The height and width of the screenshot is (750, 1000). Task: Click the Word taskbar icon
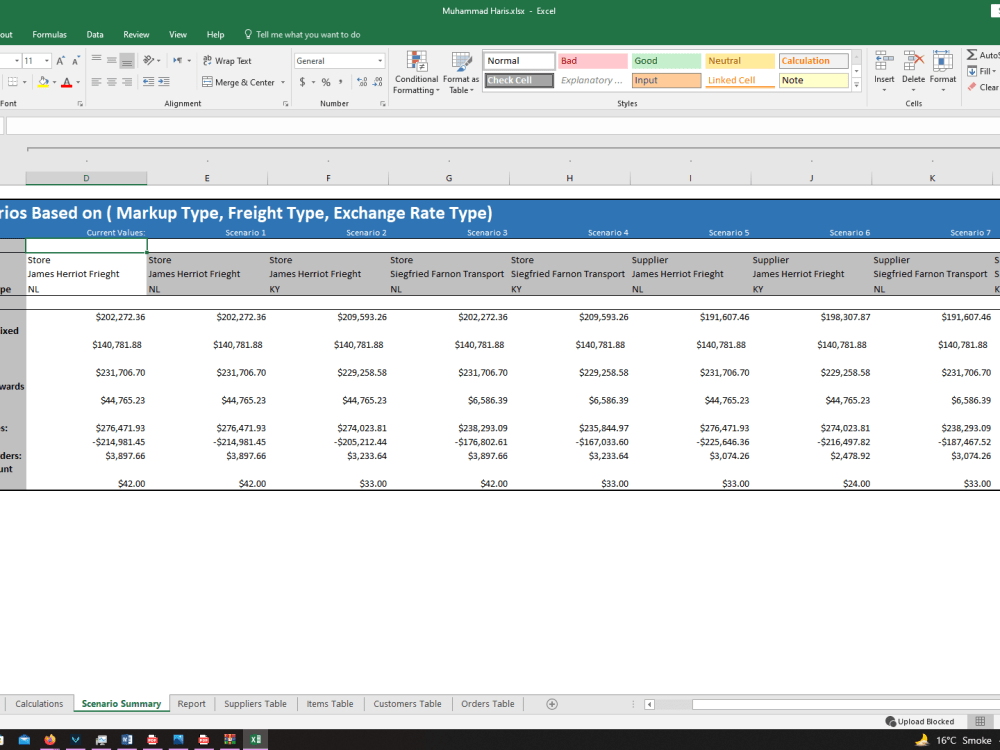pyautogui.click(x=126, y=740)
